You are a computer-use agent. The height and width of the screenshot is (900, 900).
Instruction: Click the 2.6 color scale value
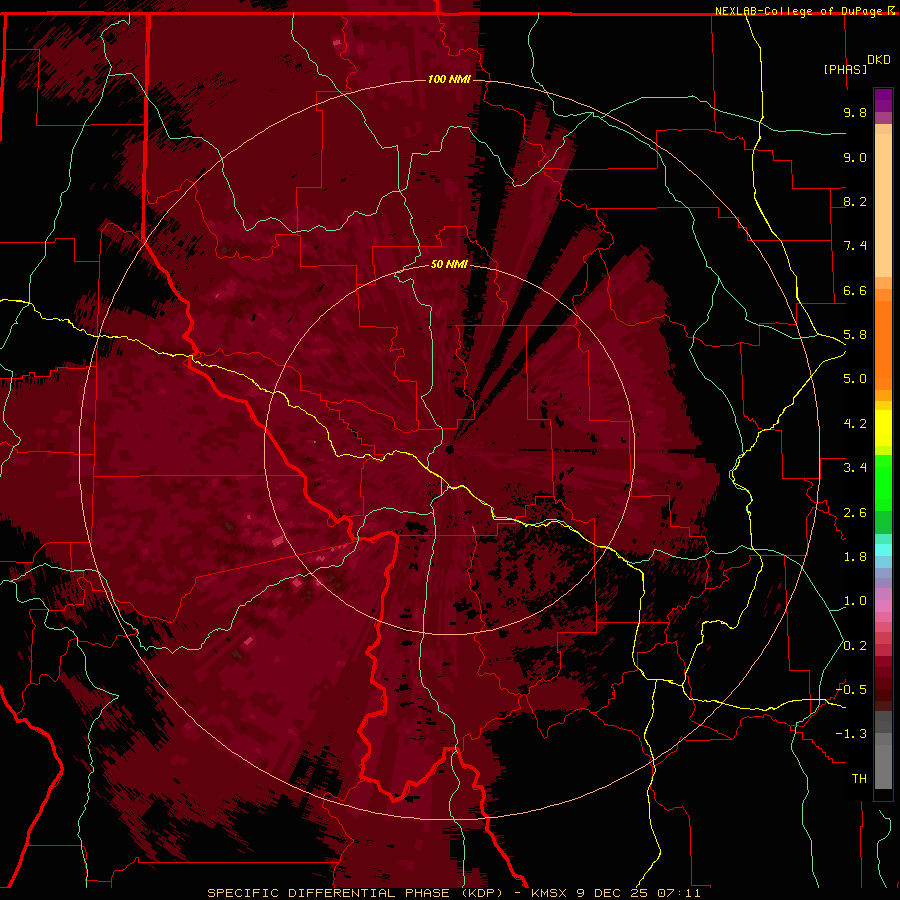pos(855,513)
